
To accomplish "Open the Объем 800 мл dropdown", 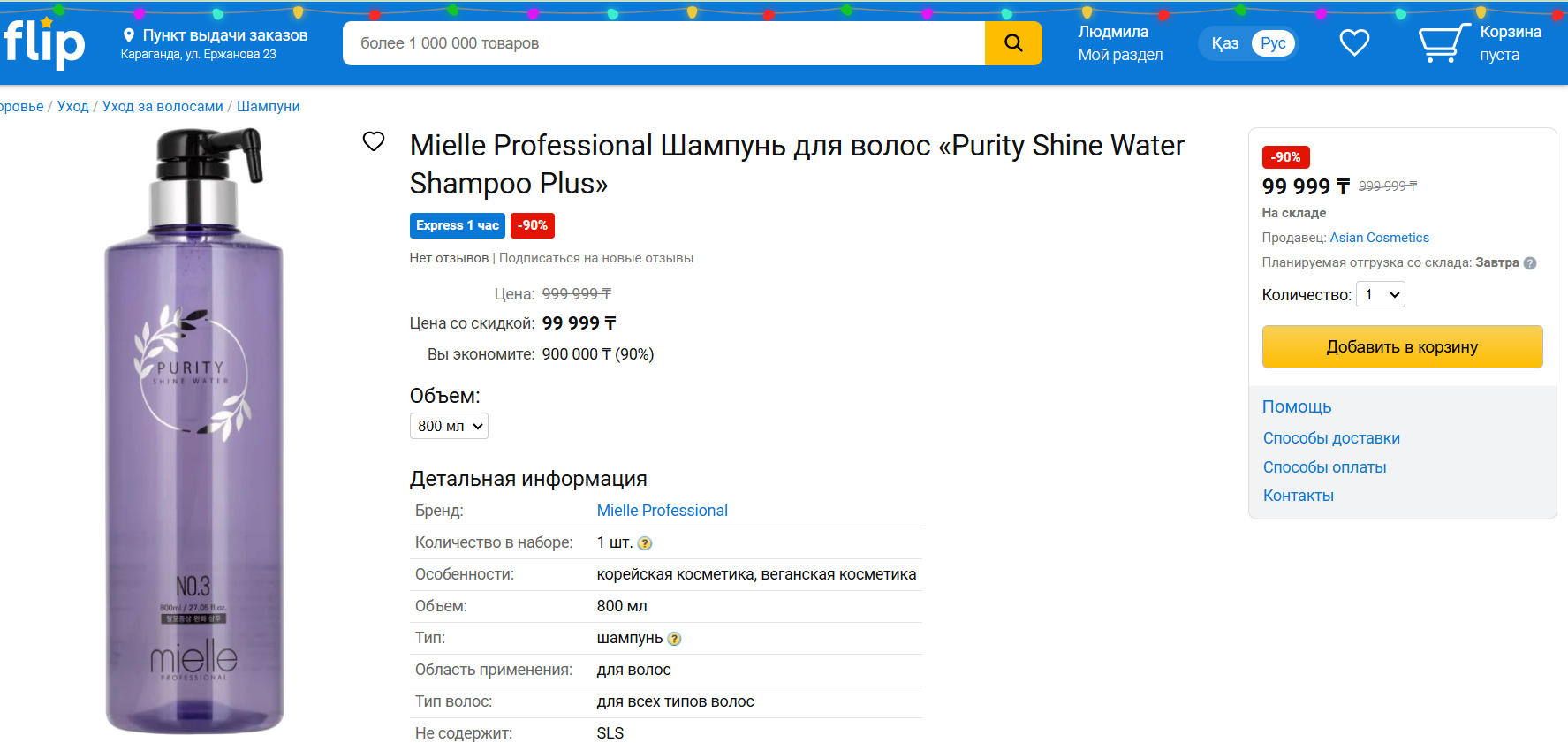I will (449, 426).
